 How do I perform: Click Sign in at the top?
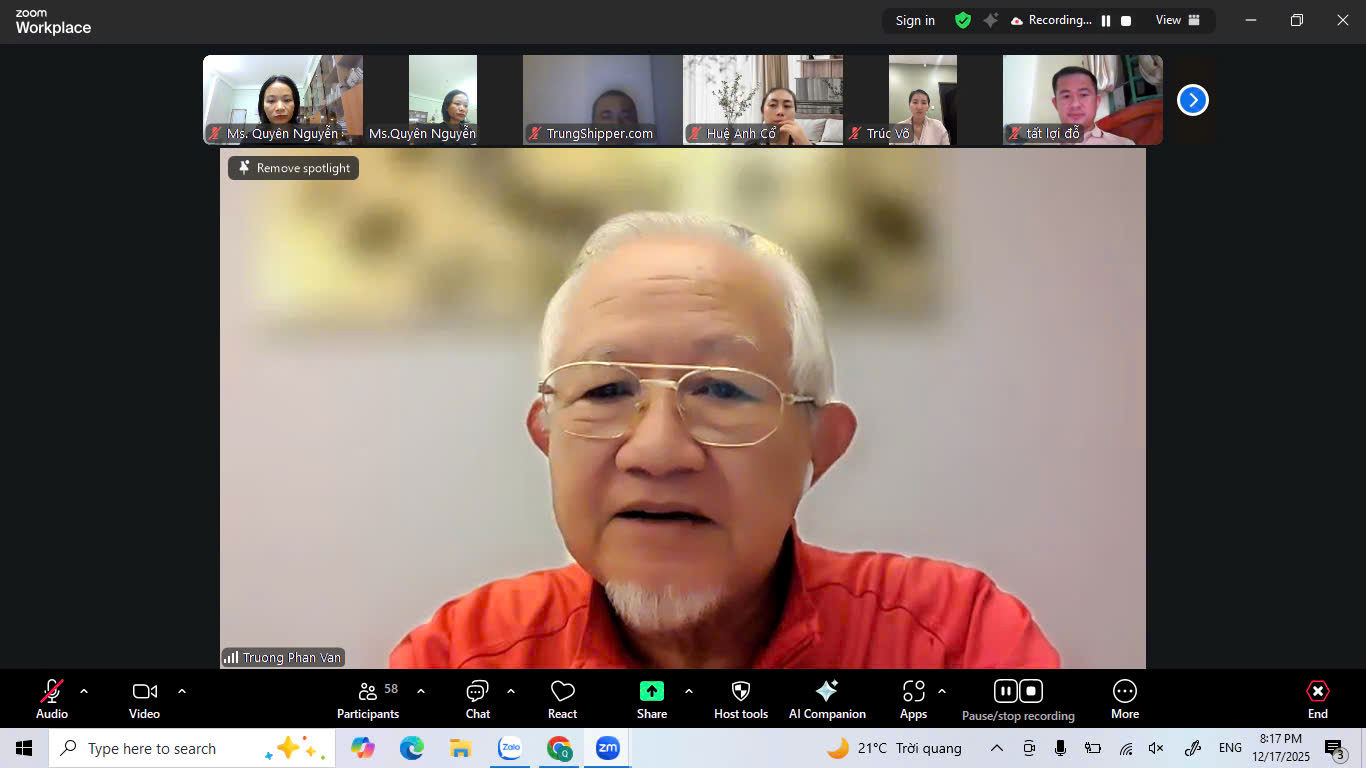(x=915, y=20)
